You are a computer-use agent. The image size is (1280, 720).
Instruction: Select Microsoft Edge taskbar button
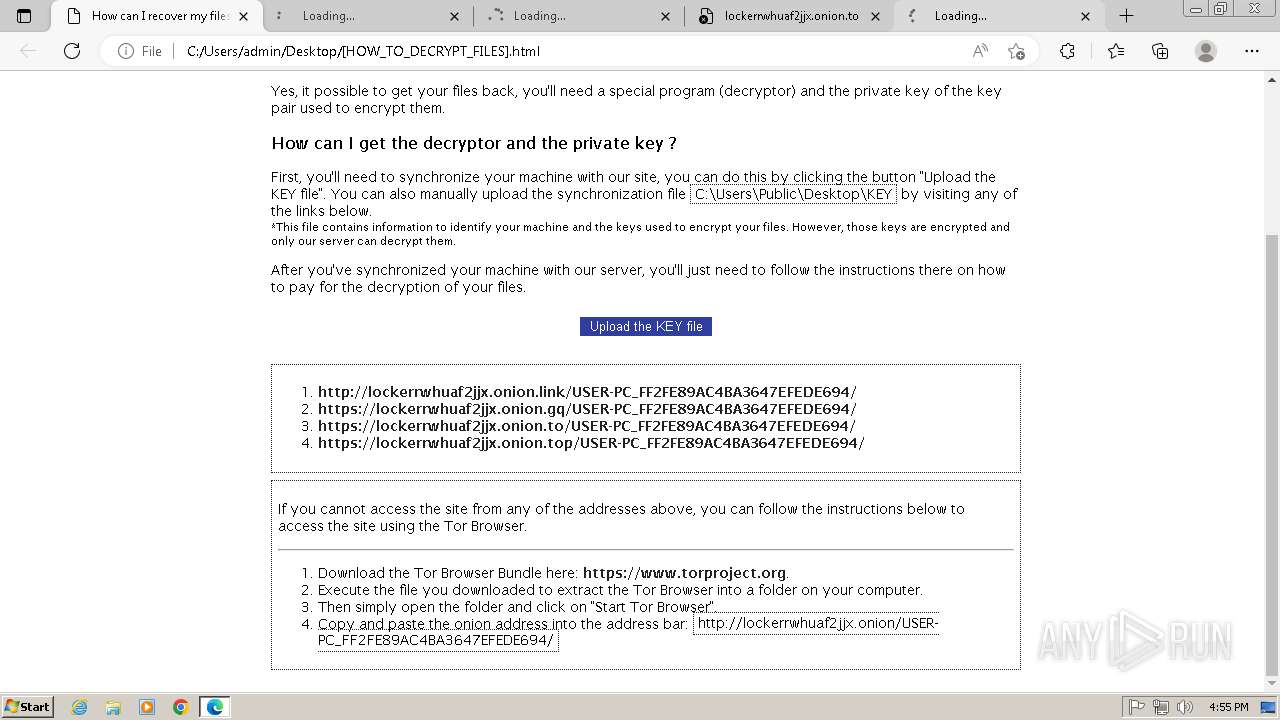(215, 707)
